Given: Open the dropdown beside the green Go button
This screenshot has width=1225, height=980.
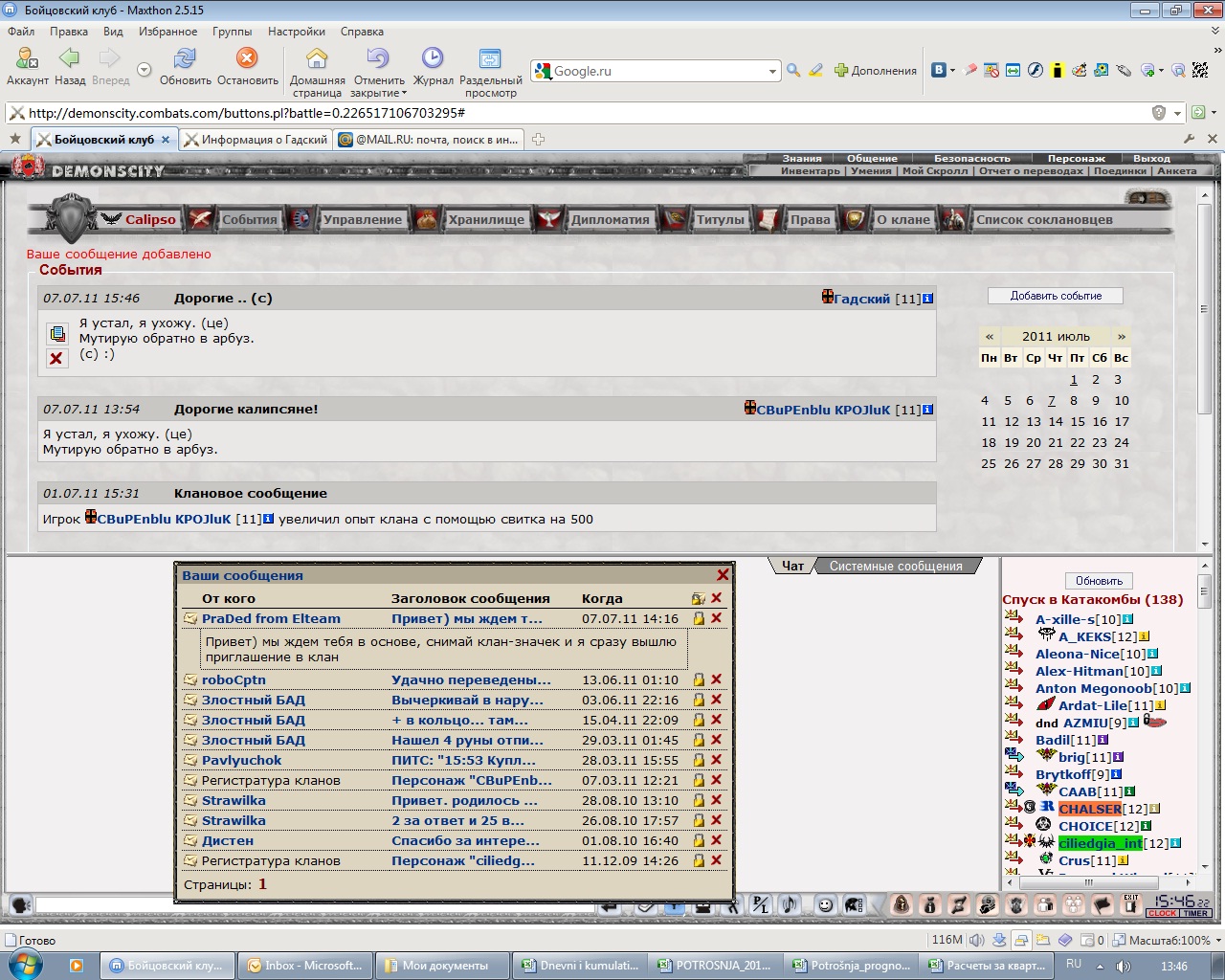Looking at the screenshot, I should 1213,113.
